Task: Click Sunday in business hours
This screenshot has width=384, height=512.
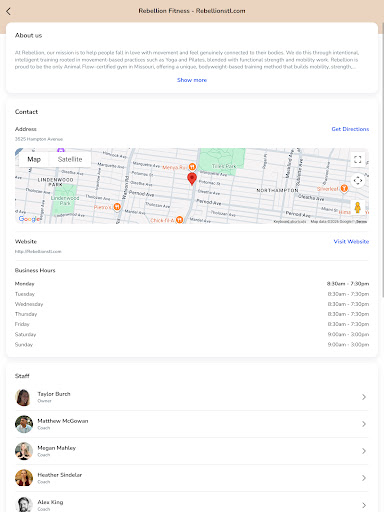Action: pyautogui.click(x=24, y=344)
